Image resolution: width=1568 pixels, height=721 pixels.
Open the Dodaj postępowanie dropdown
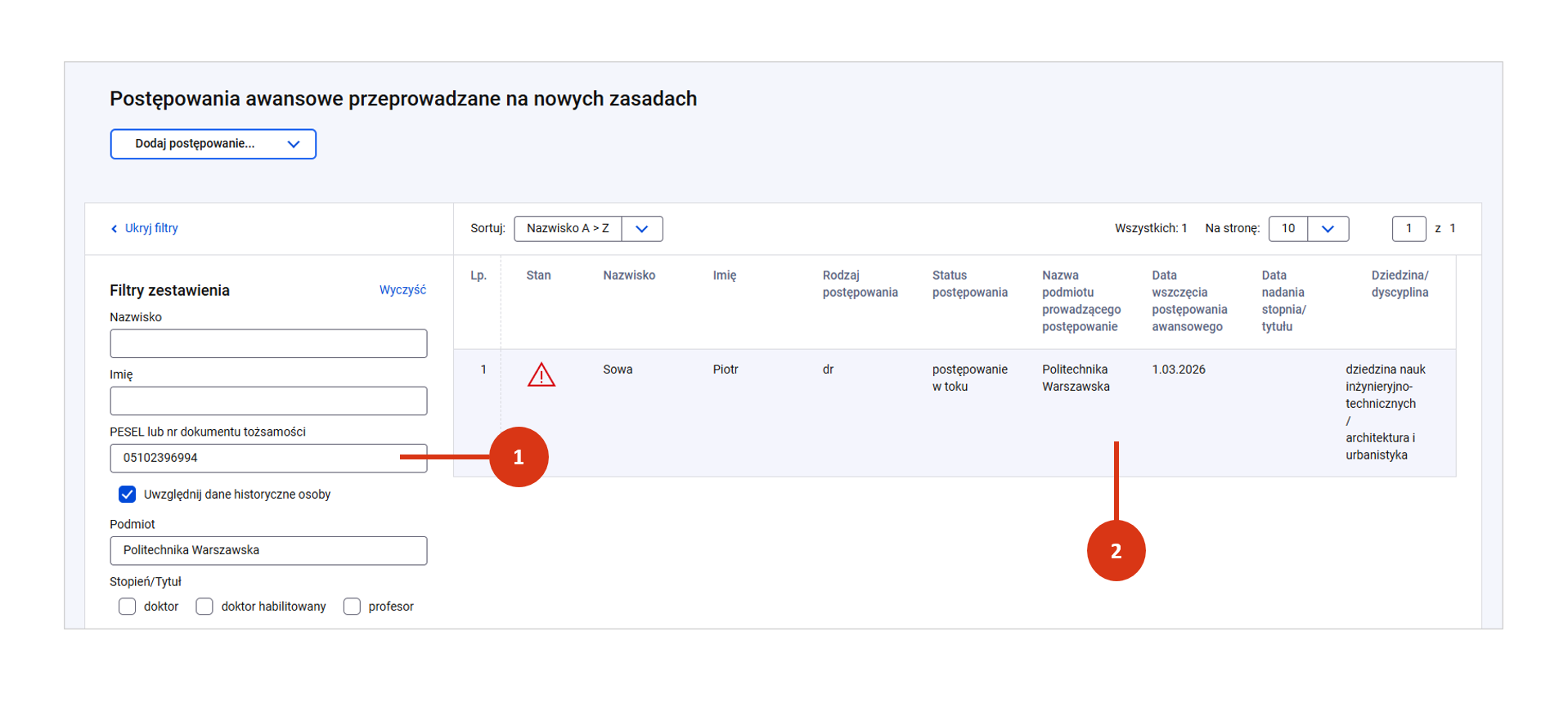click(213, 144)
